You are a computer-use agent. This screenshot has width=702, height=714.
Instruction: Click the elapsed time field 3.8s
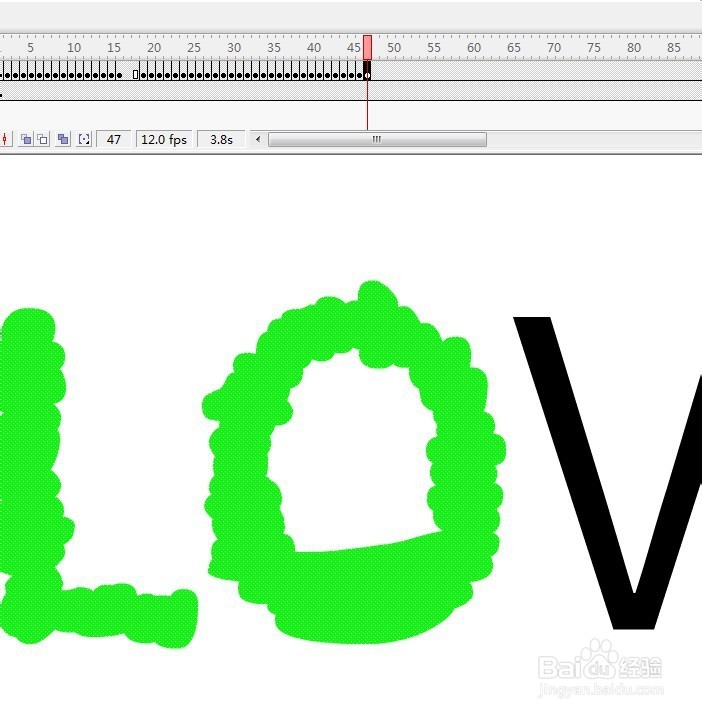(221, 139)
